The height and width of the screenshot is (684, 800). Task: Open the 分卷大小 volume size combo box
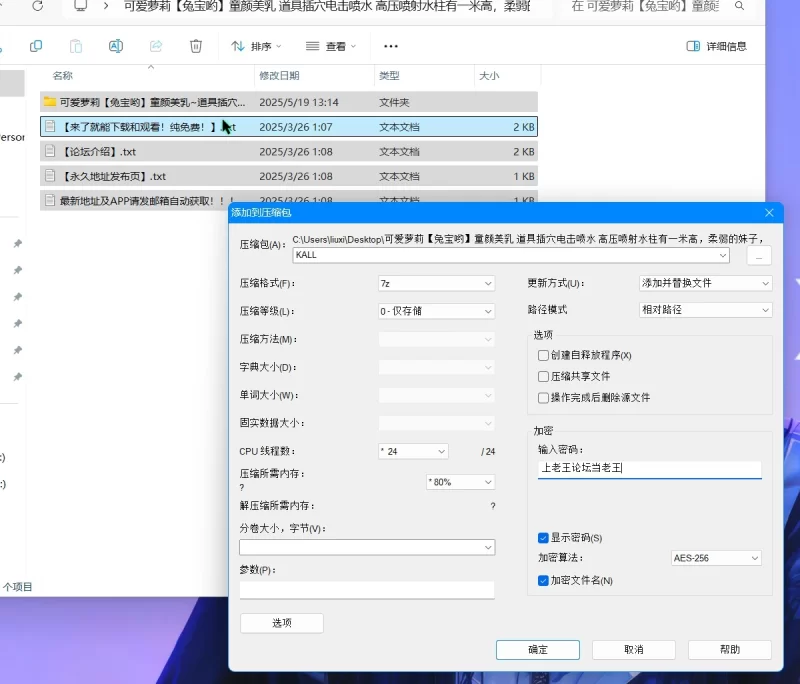367,547
